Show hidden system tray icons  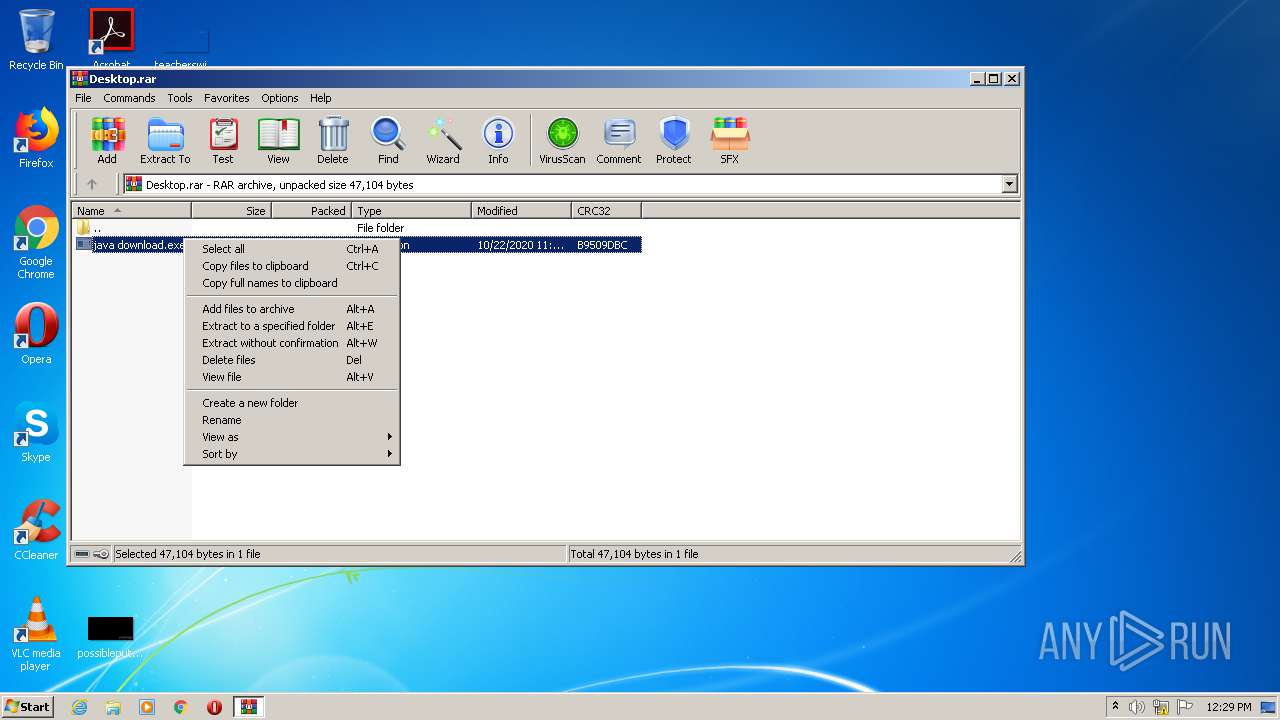tap(1115, 706)
